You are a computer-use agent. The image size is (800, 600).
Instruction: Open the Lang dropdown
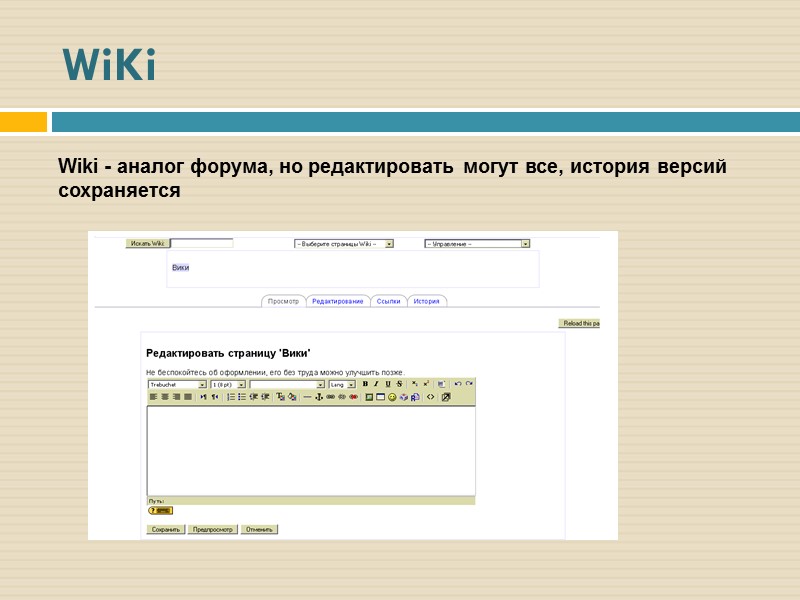tap(342, 385)
